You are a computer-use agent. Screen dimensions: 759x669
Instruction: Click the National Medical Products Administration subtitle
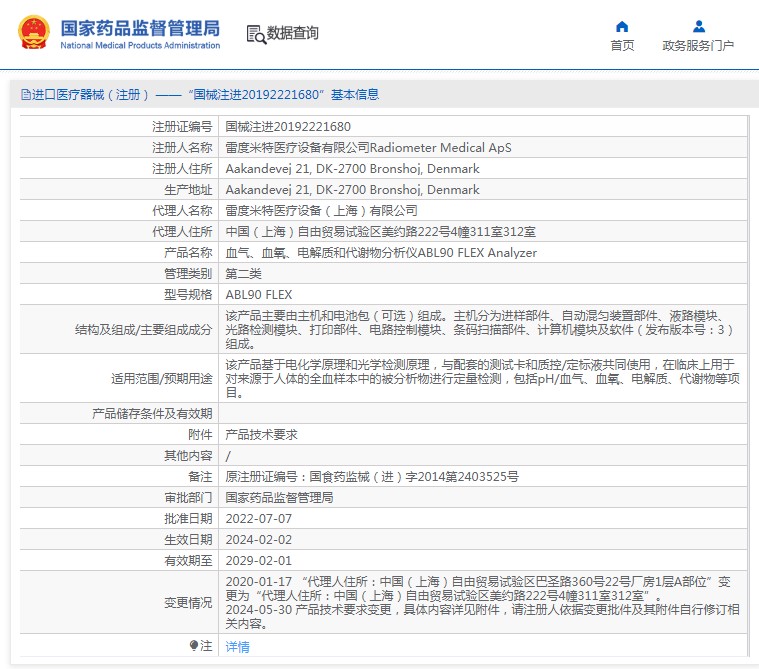[x=140, y=46]
